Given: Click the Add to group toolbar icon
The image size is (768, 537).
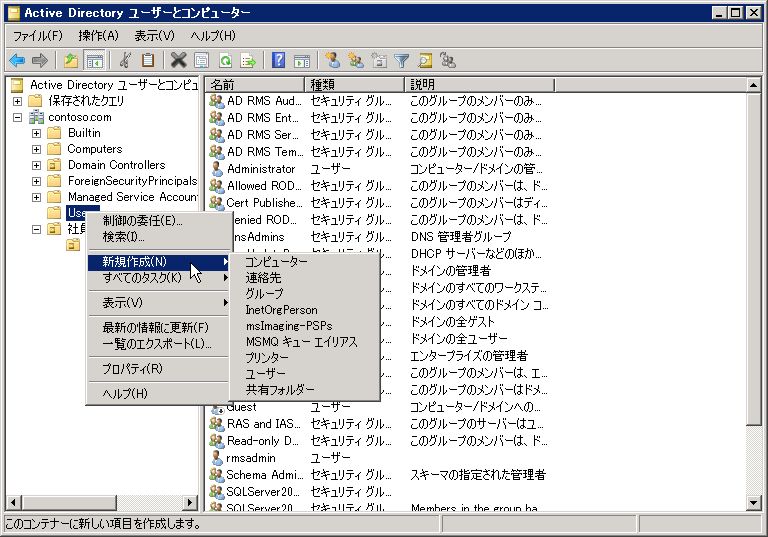Looking at the screenshot, I should (448, 60).
